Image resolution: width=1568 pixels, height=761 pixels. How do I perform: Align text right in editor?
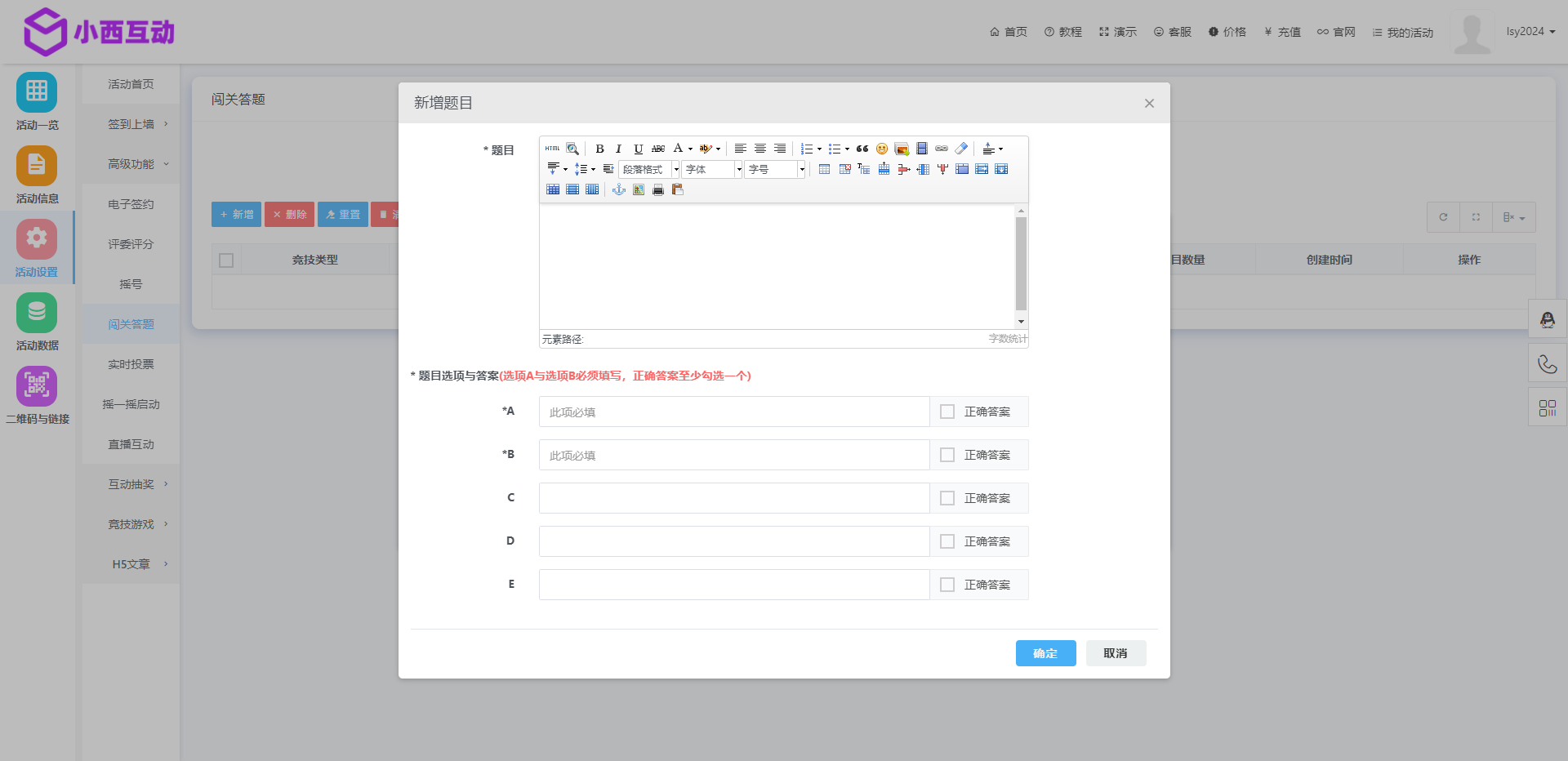click(780, 149)
